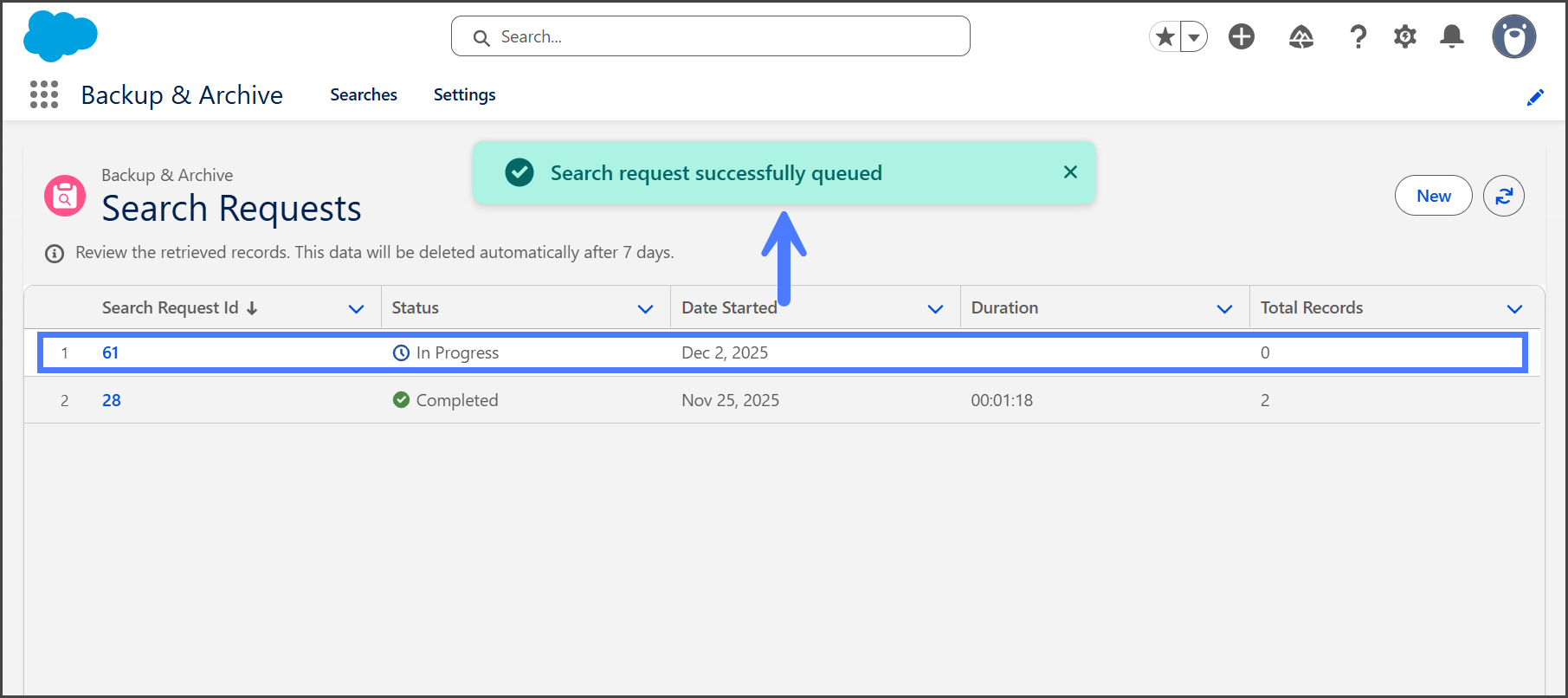Viewport: 1568px width, 698px height.
Task: Open the Notifications bell
Action: [x=1452, y=36]
